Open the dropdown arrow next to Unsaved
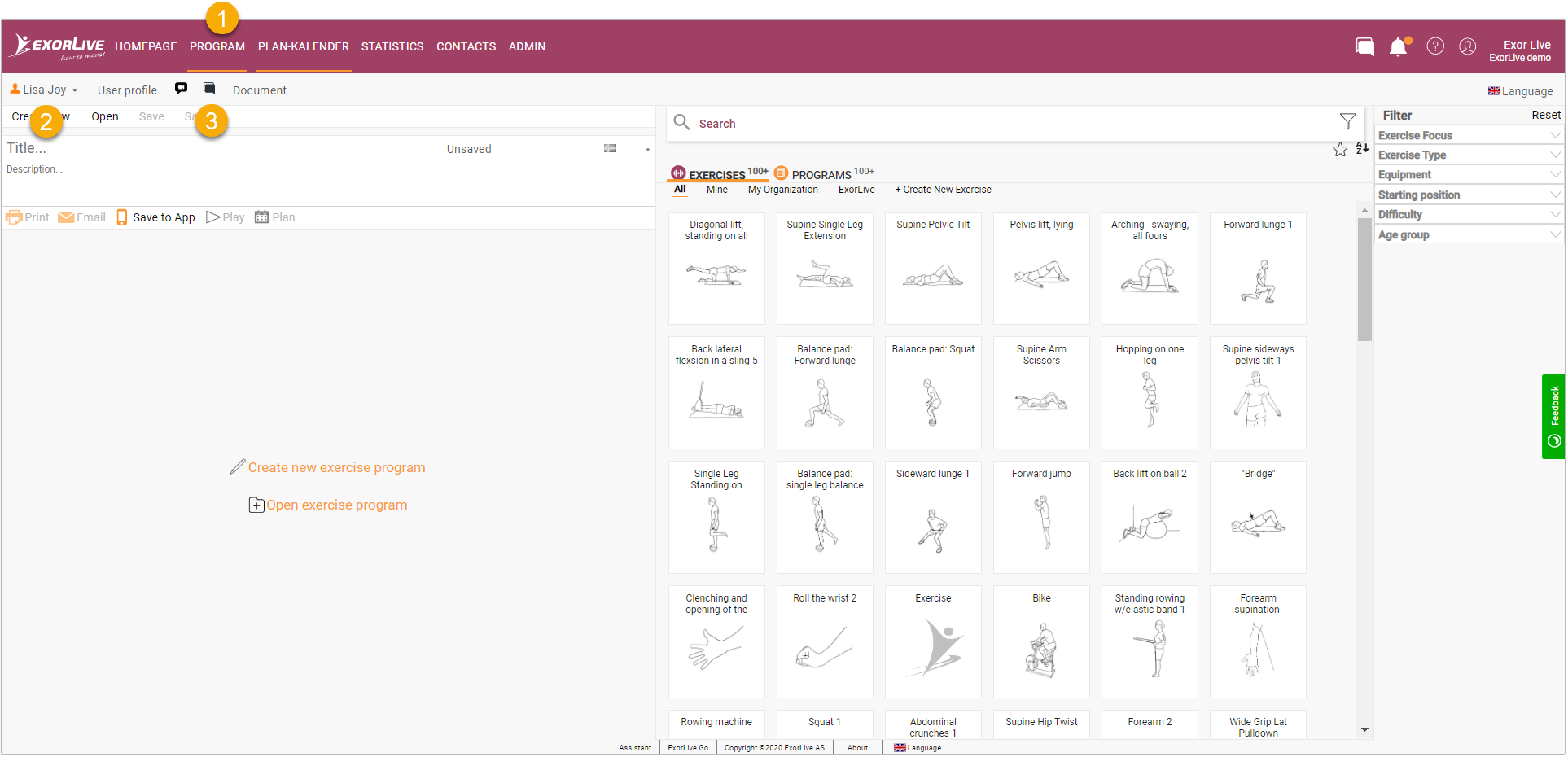The height and width of the screenshot is (757, 1568). (x=648, y=149)
